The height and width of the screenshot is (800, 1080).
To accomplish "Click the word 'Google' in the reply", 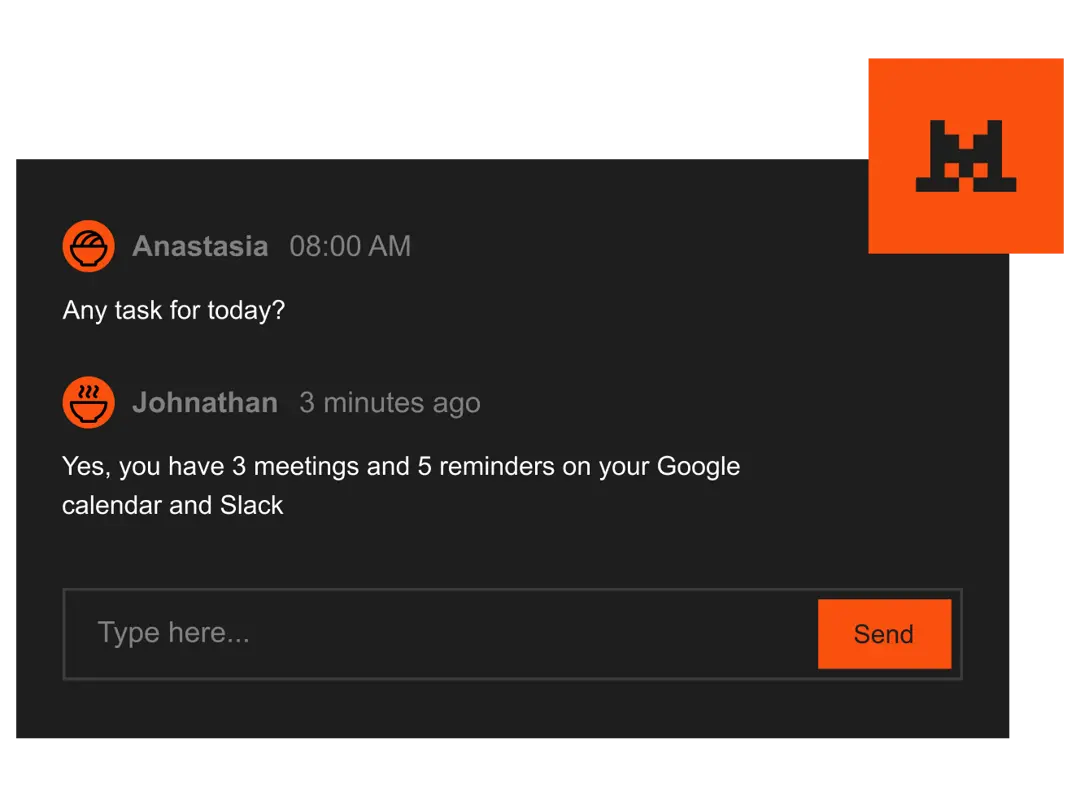I will point(698,466).
